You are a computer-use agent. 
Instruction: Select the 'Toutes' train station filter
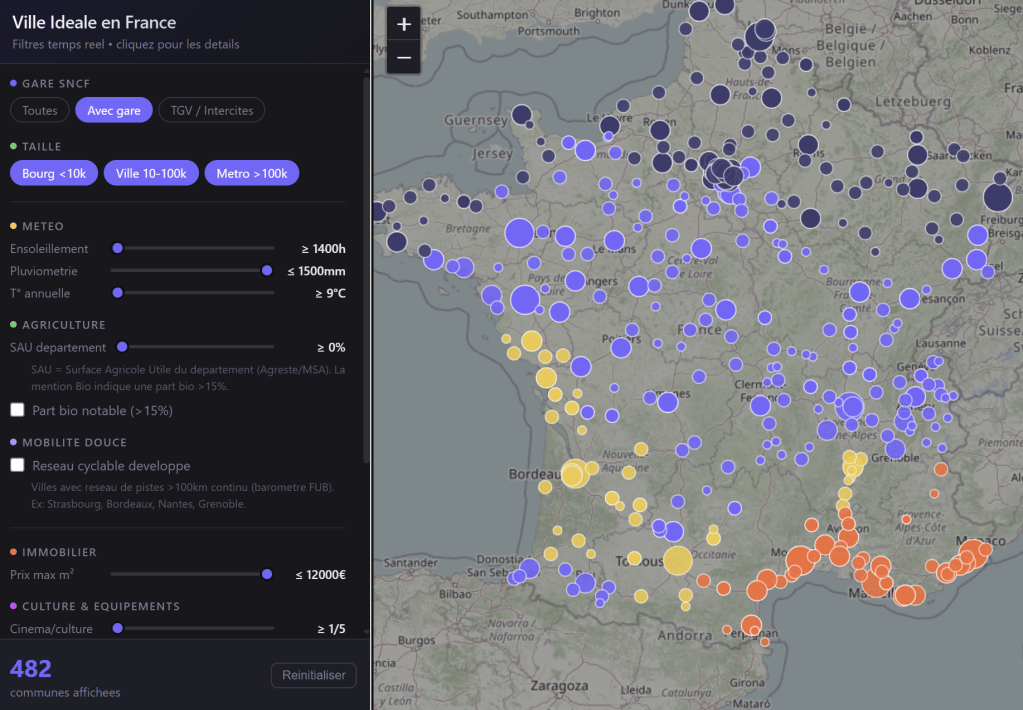click(40, 110)
